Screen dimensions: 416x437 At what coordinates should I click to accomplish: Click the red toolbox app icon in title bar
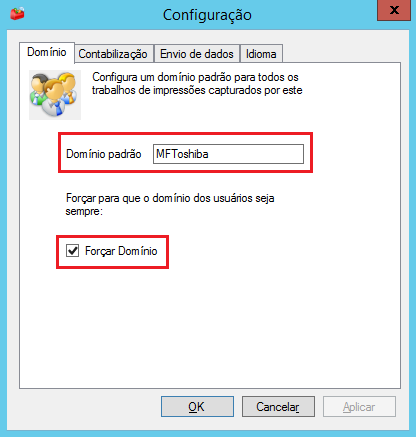(17, 13)
